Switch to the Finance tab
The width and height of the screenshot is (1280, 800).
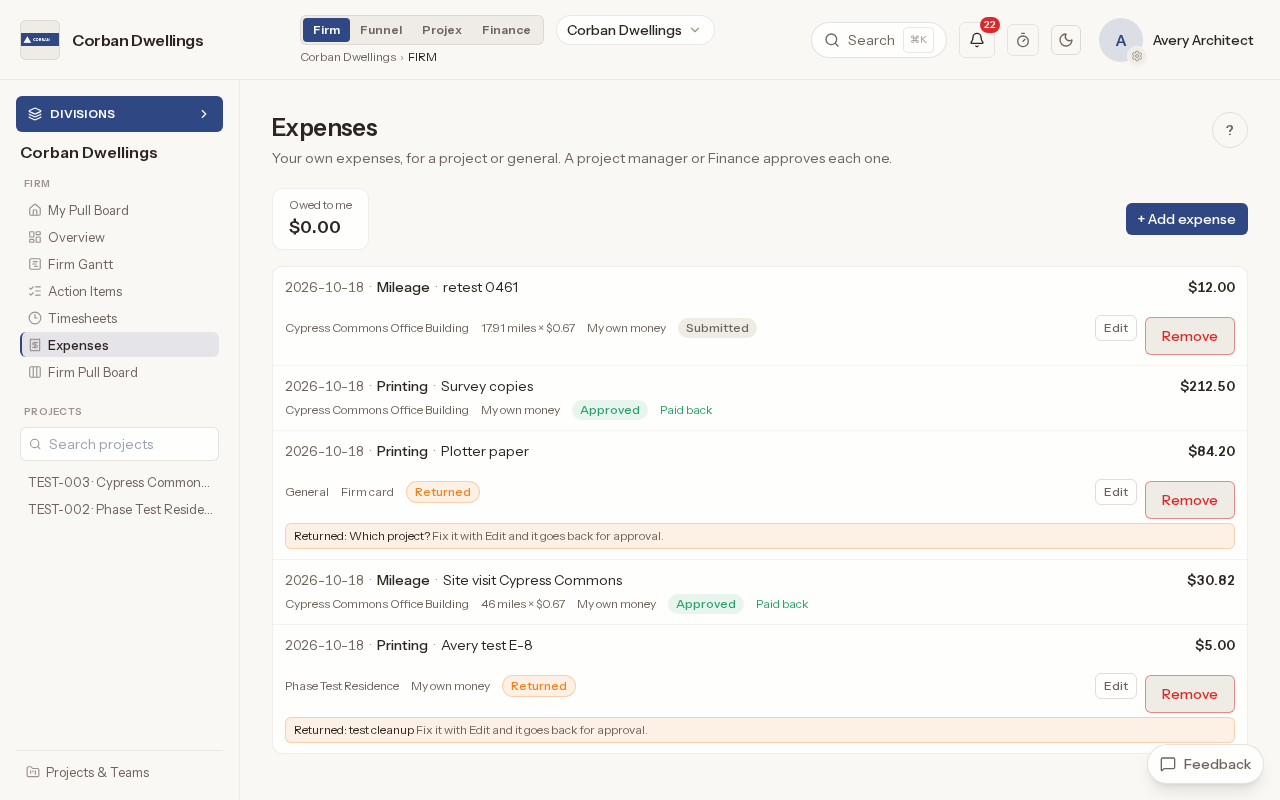tap(506, 30)
